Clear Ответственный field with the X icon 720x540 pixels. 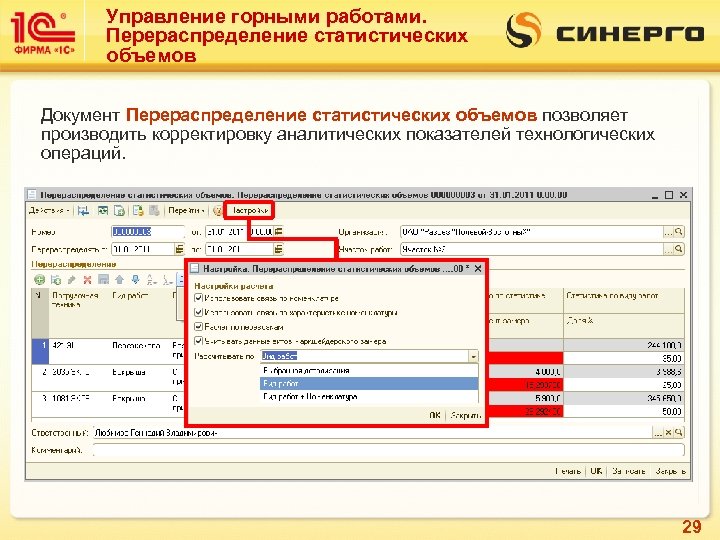(x=669, y=433)
